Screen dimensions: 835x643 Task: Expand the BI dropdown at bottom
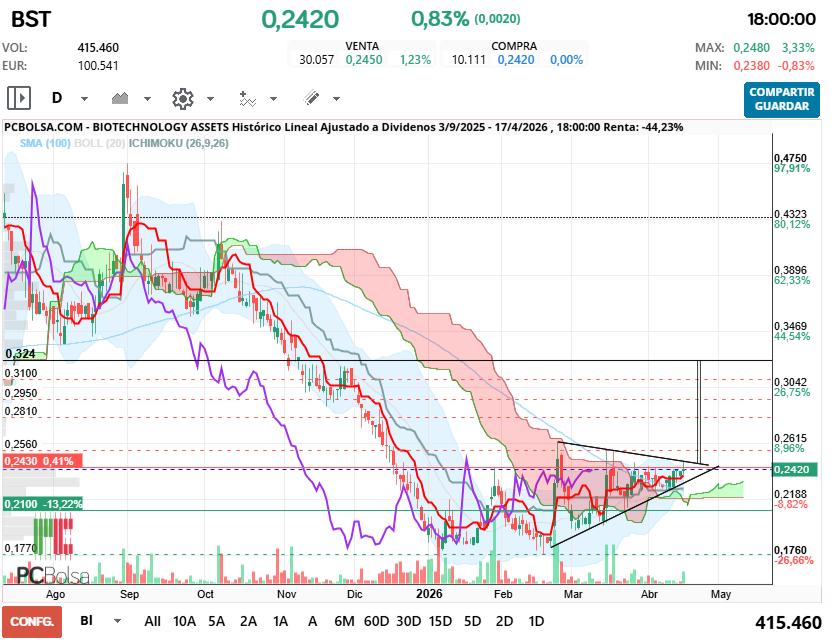click(x=120, y=620)
